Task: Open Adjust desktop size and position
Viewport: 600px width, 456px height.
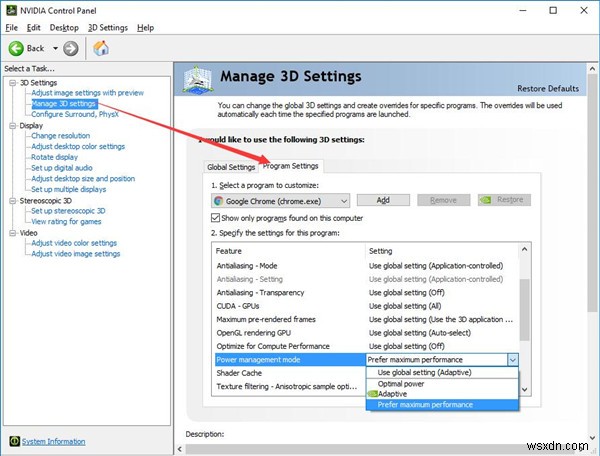Action: (x=83, y=178)
